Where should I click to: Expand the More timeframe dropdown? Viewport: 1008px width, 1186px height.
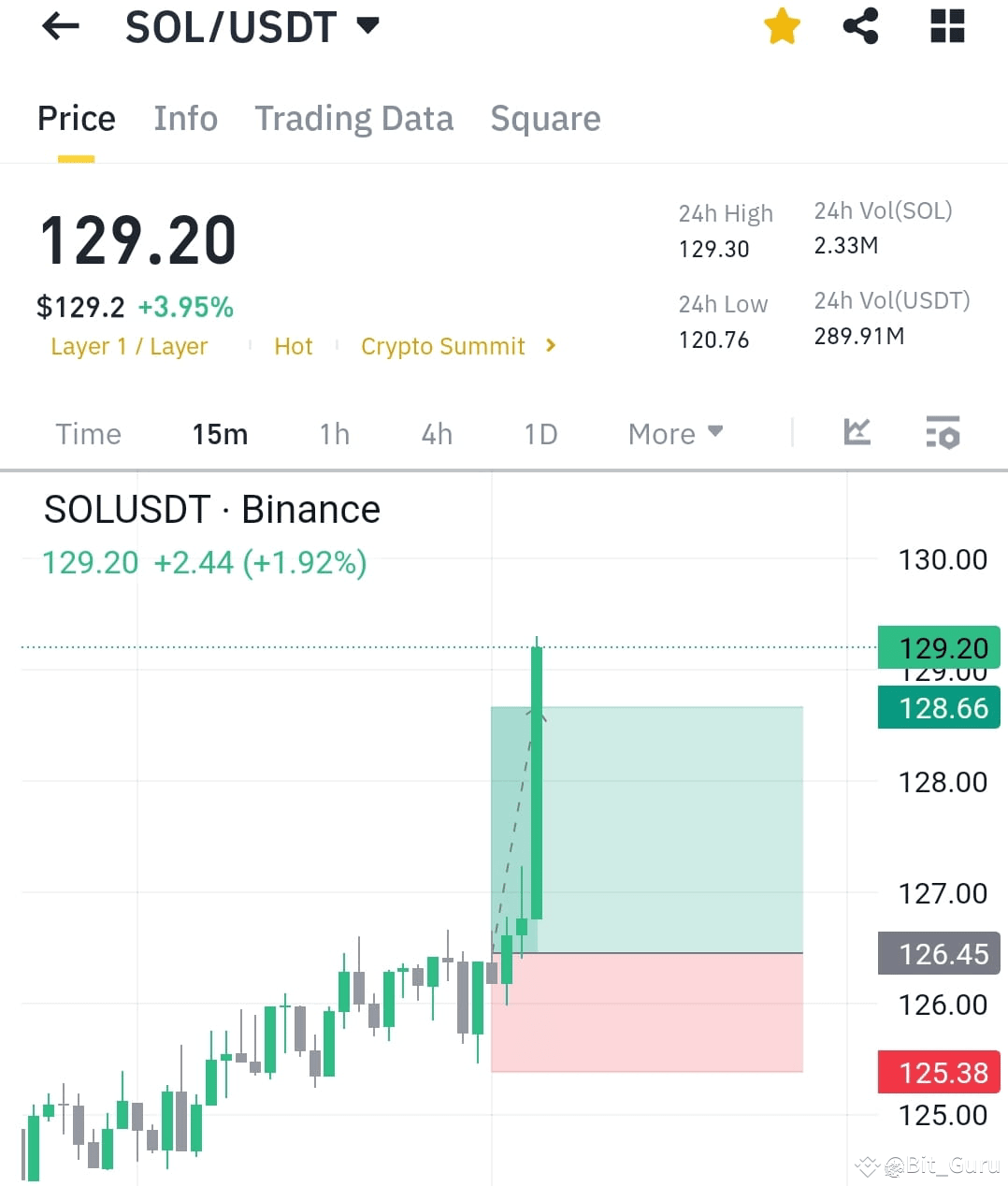pyautogui.click(x=675, y=433)
